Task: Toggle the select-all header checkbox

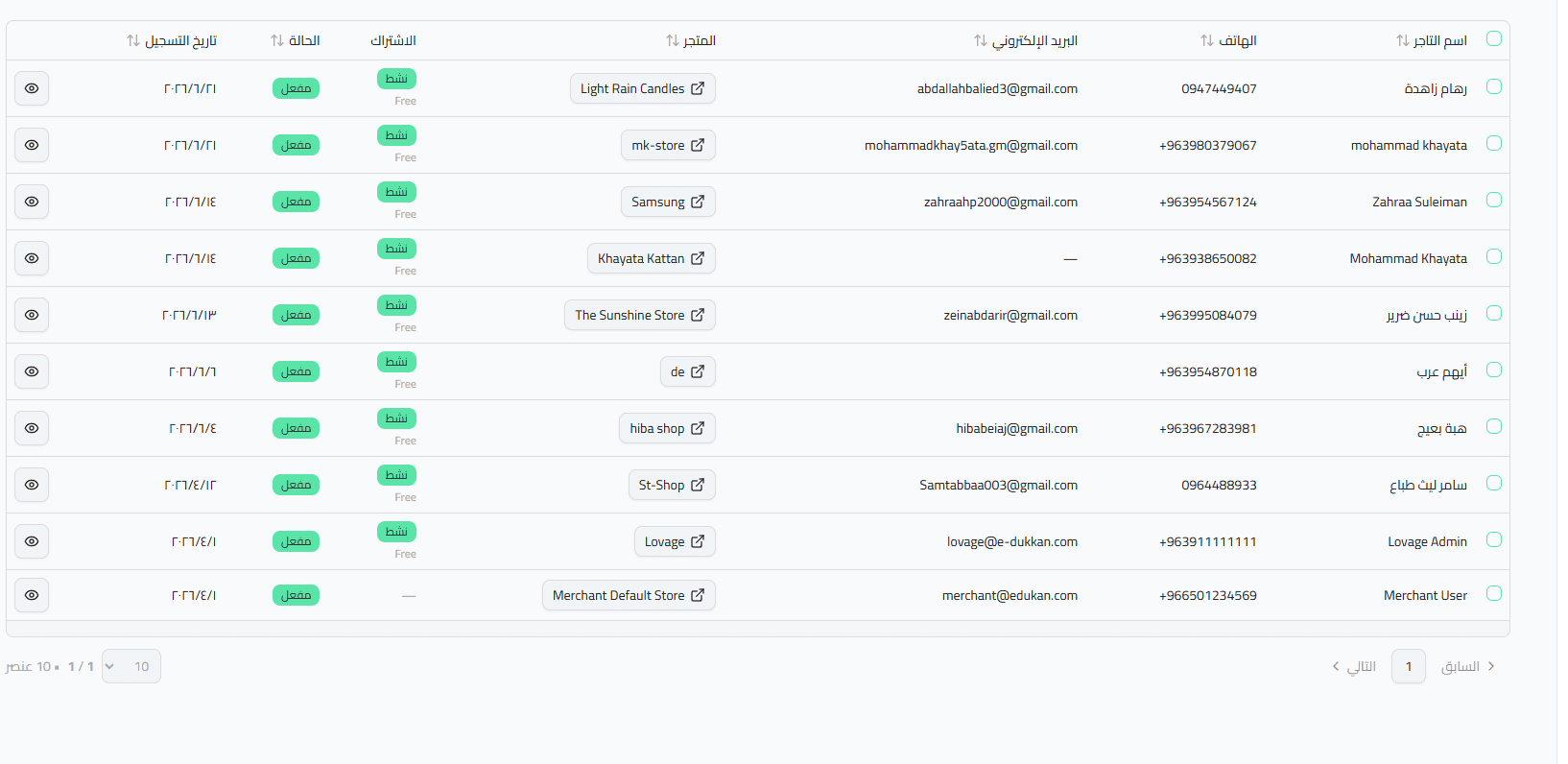Action: coord(1494,38)
